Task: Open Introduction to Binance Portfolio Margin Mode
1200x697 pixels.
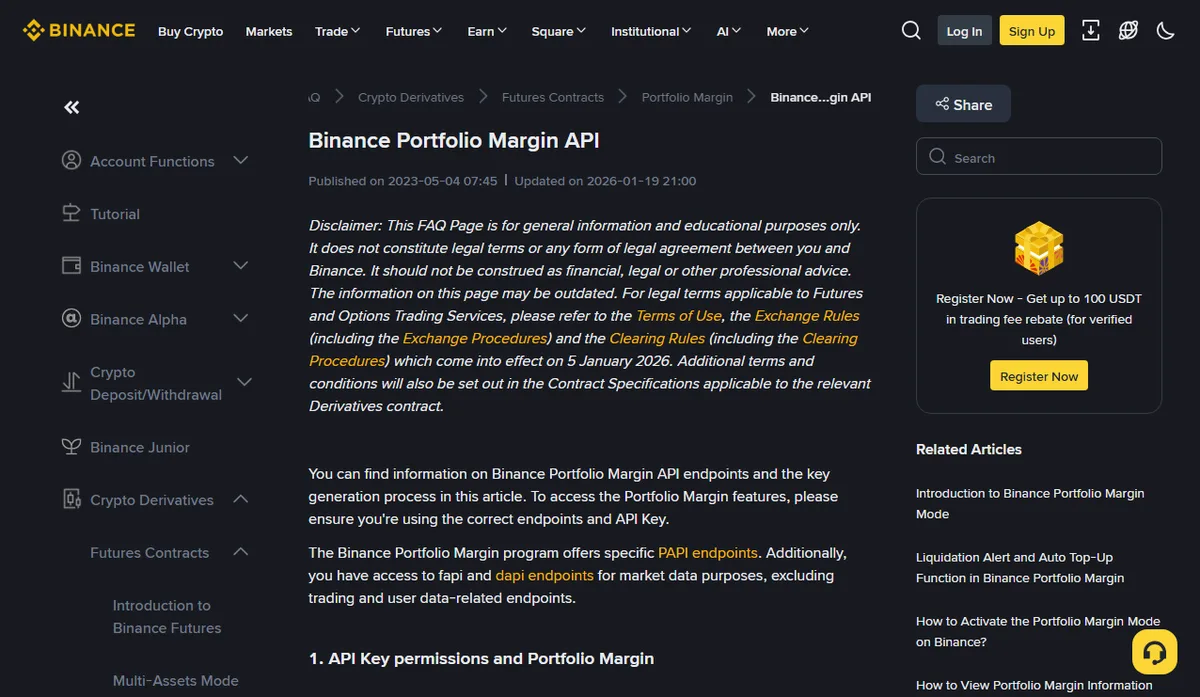Action: click(x=1030, y=503)
